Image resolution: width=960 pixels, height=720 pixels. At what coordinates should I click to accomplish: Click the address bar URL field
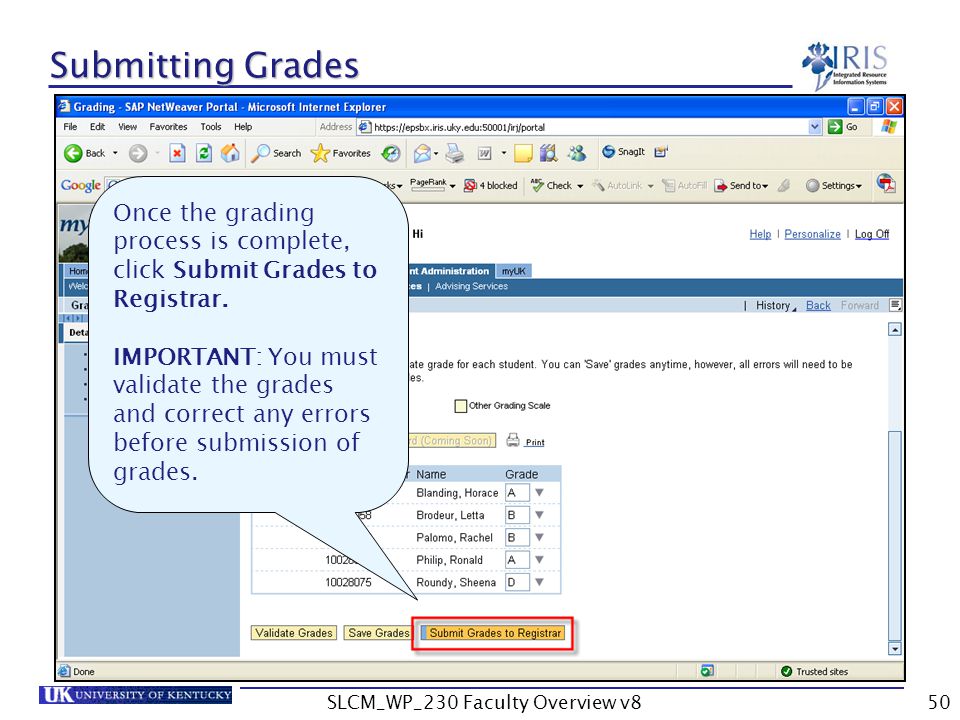[x=583, y=127]
